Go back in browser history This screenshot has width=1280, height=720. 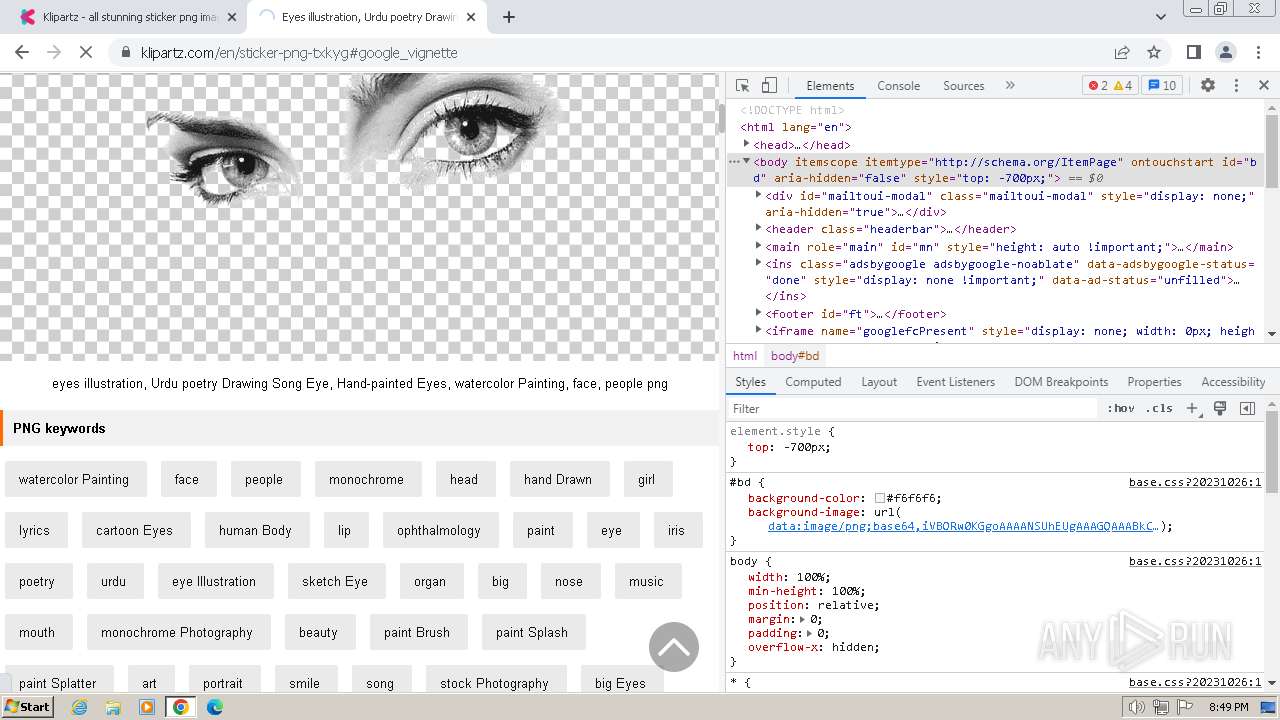[22, 52]
